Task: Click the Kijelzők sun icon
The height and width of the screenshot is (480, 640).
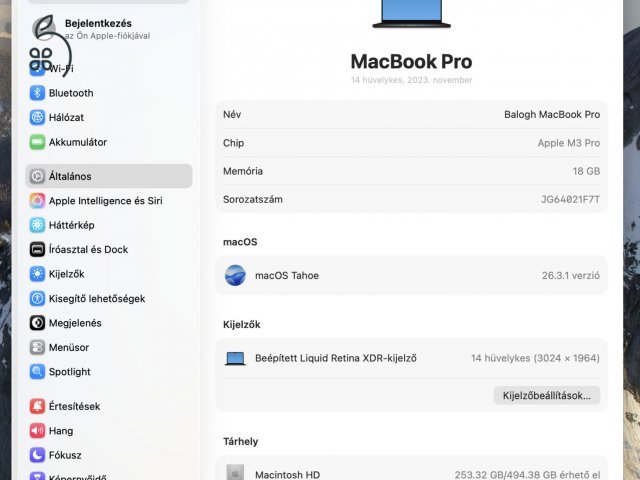Action: [x=37, y=274]
